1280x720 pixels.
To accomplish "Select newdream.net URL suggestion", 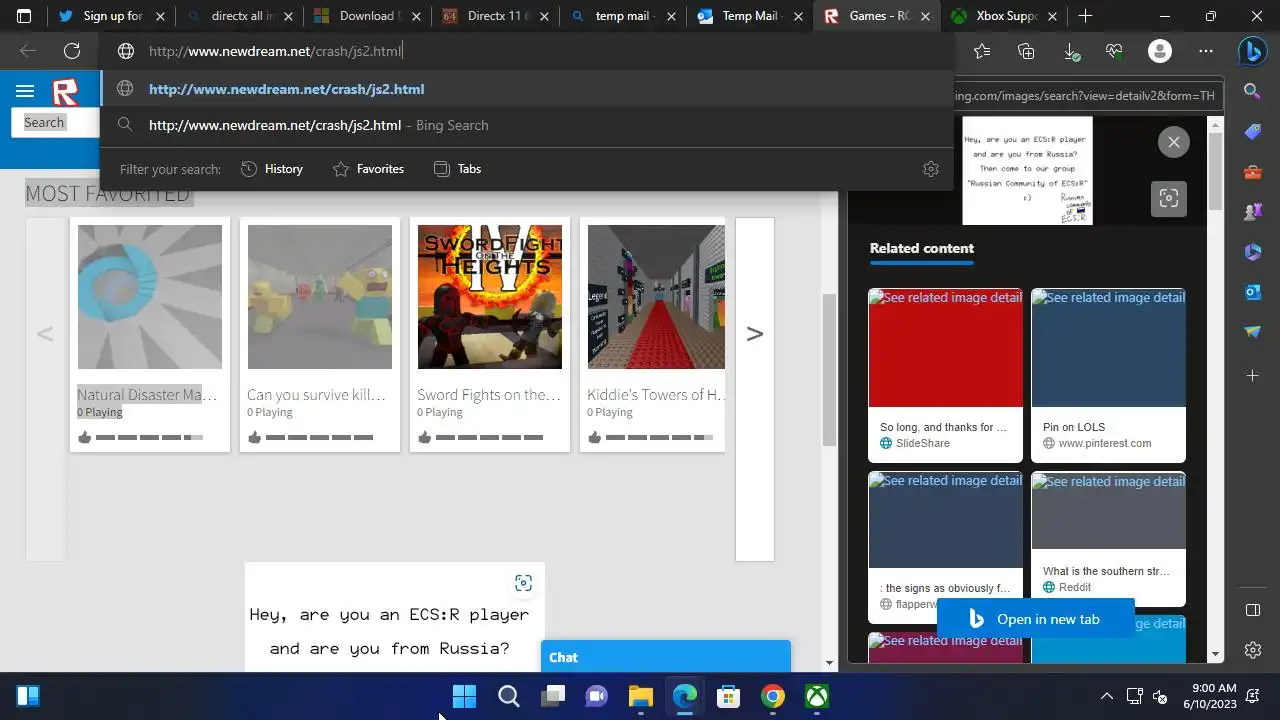I will tap(525, 89).
